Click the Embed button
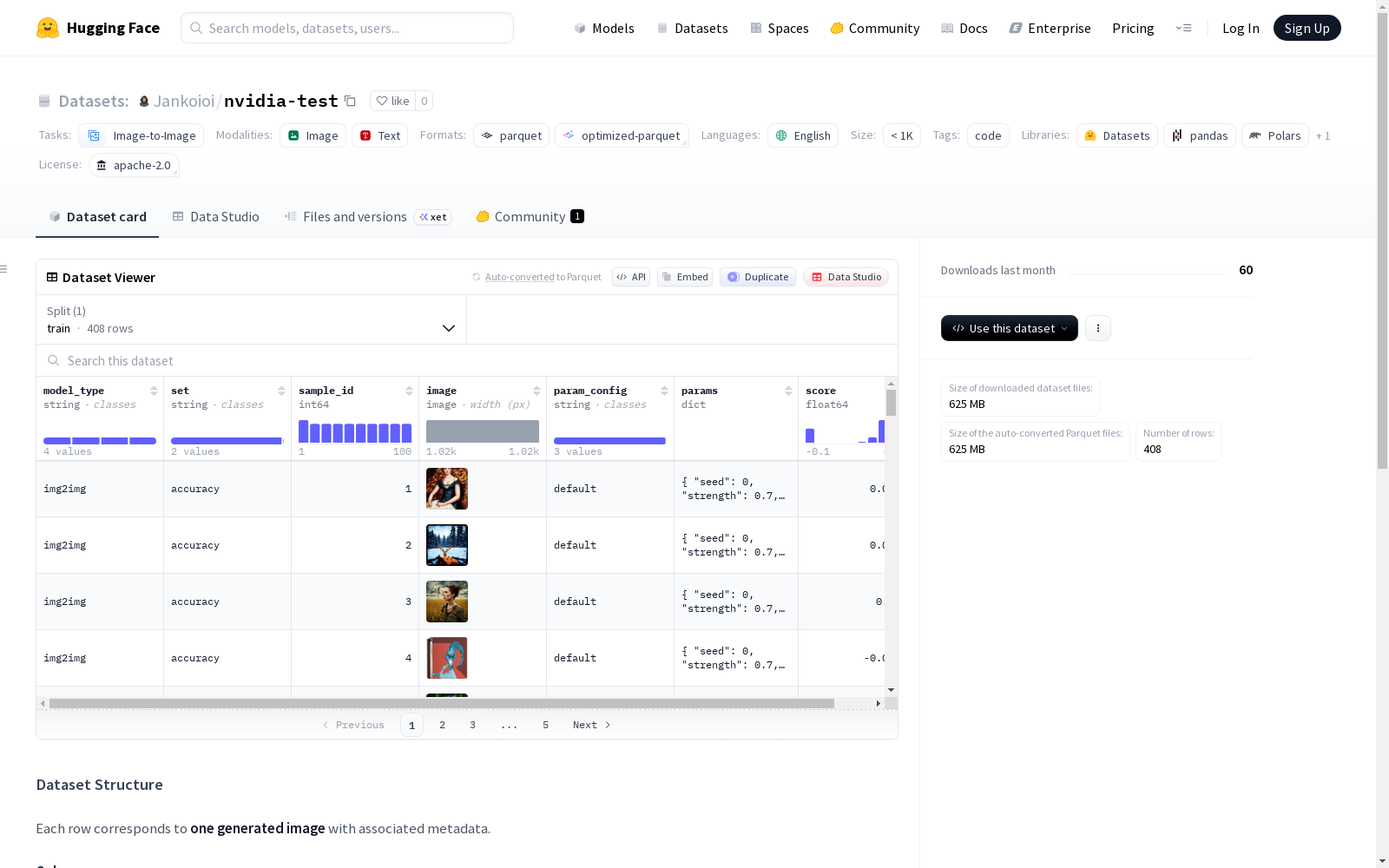 pos(685,277)
